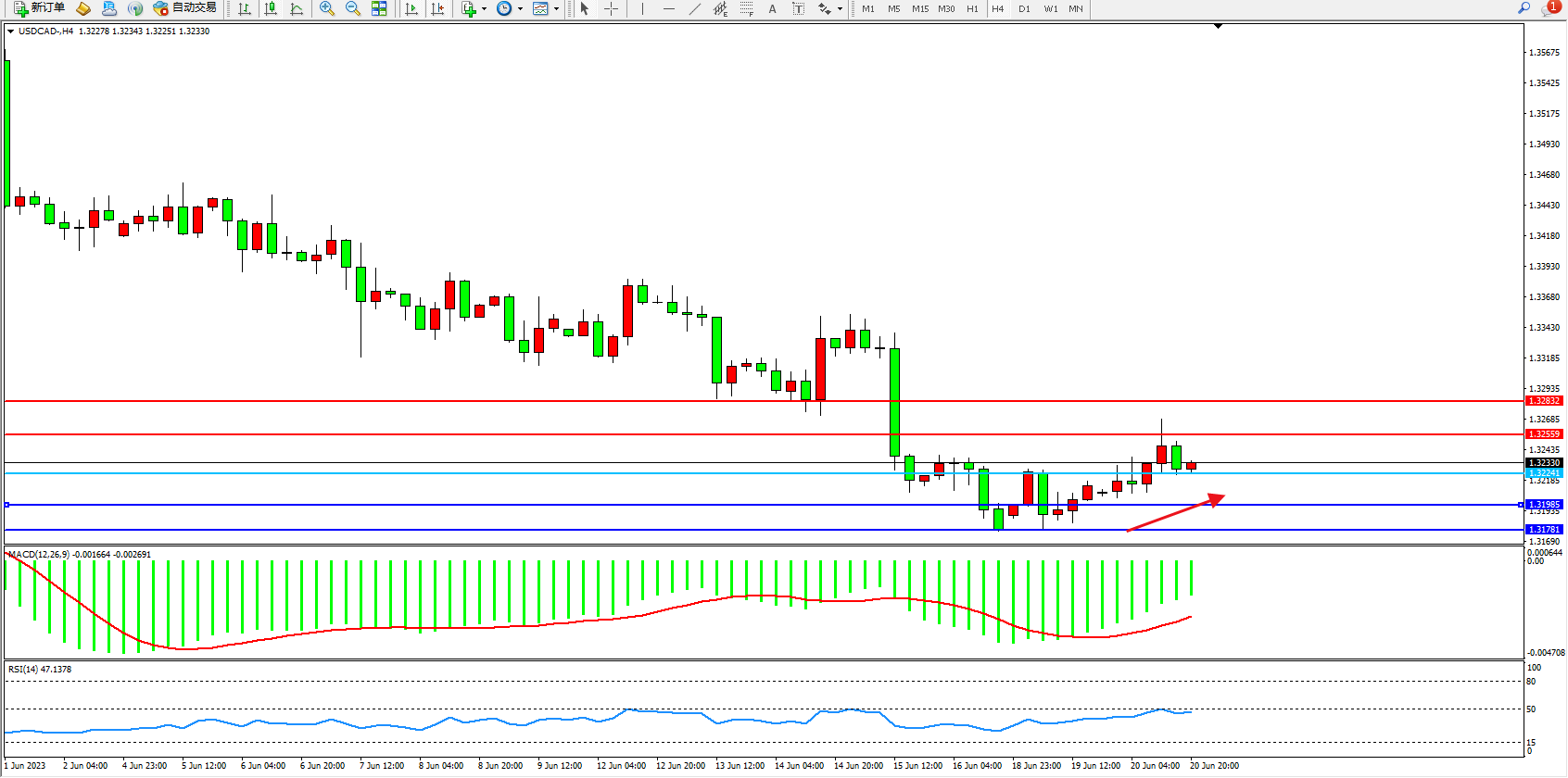Switch chart to line chart display
The width and height of the screenshot is (1568, 778).
(x=297, y=8)
